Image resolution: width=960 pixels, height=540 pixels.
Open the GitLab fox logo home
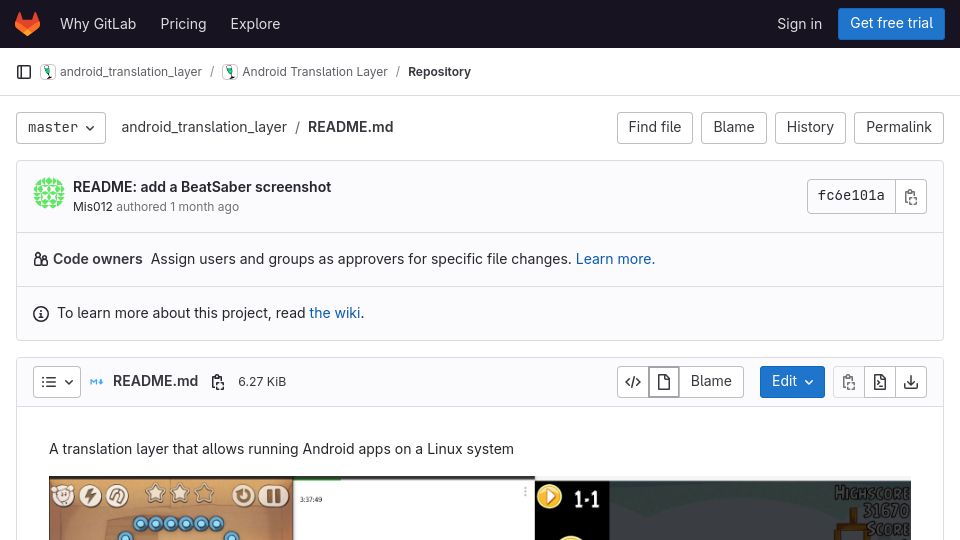28,24
